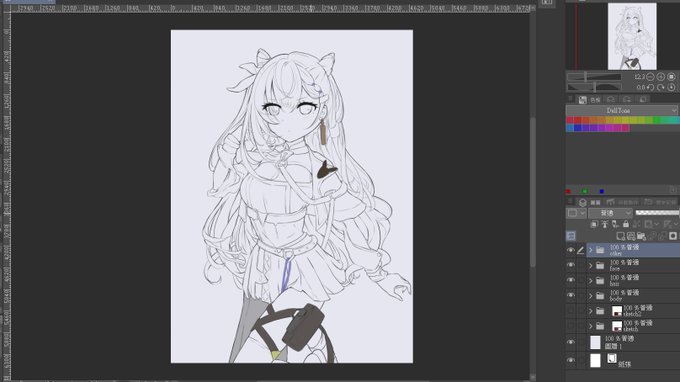
Task: Hide the '圖層 1' background layer
Action: click(571, 342)
